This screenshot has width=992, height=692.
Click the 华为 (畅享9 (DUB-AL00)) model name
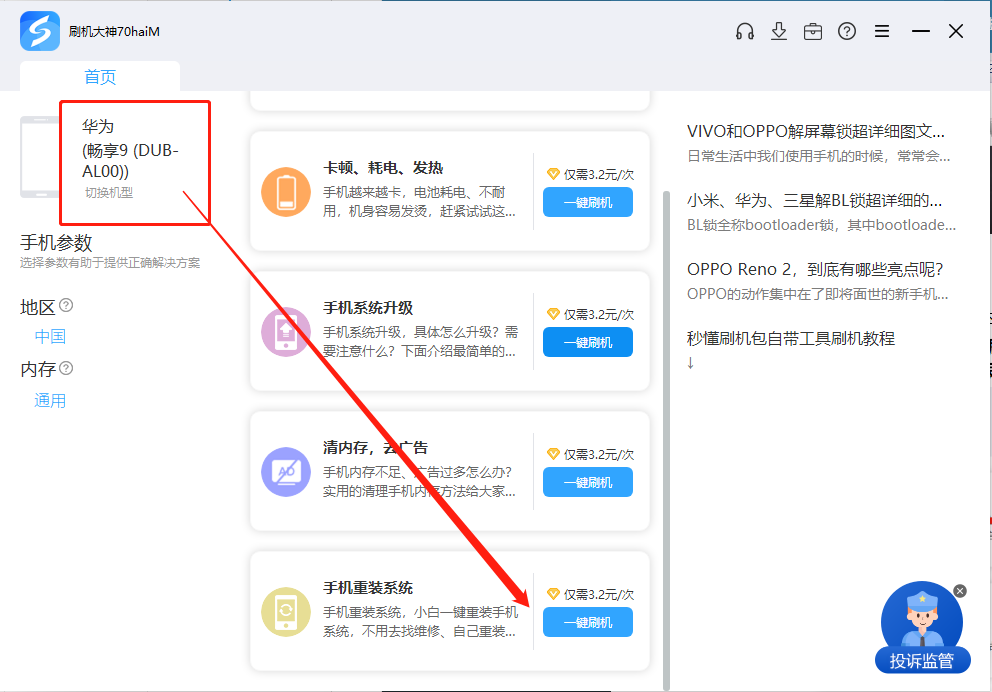tap(130, 149)
